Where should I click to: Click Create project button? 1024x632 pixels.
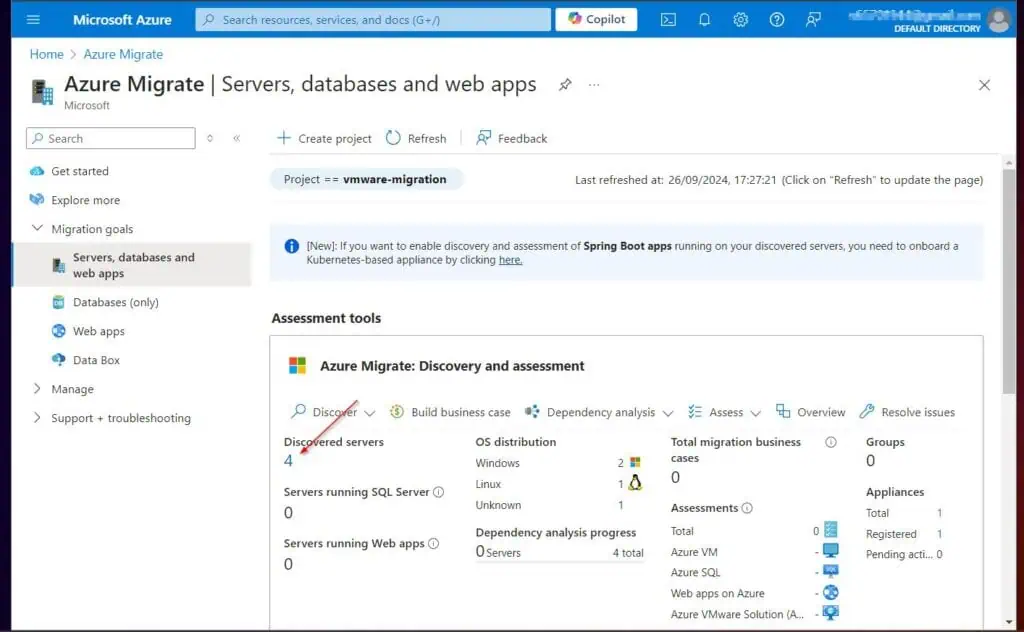[x=325, y=138]
